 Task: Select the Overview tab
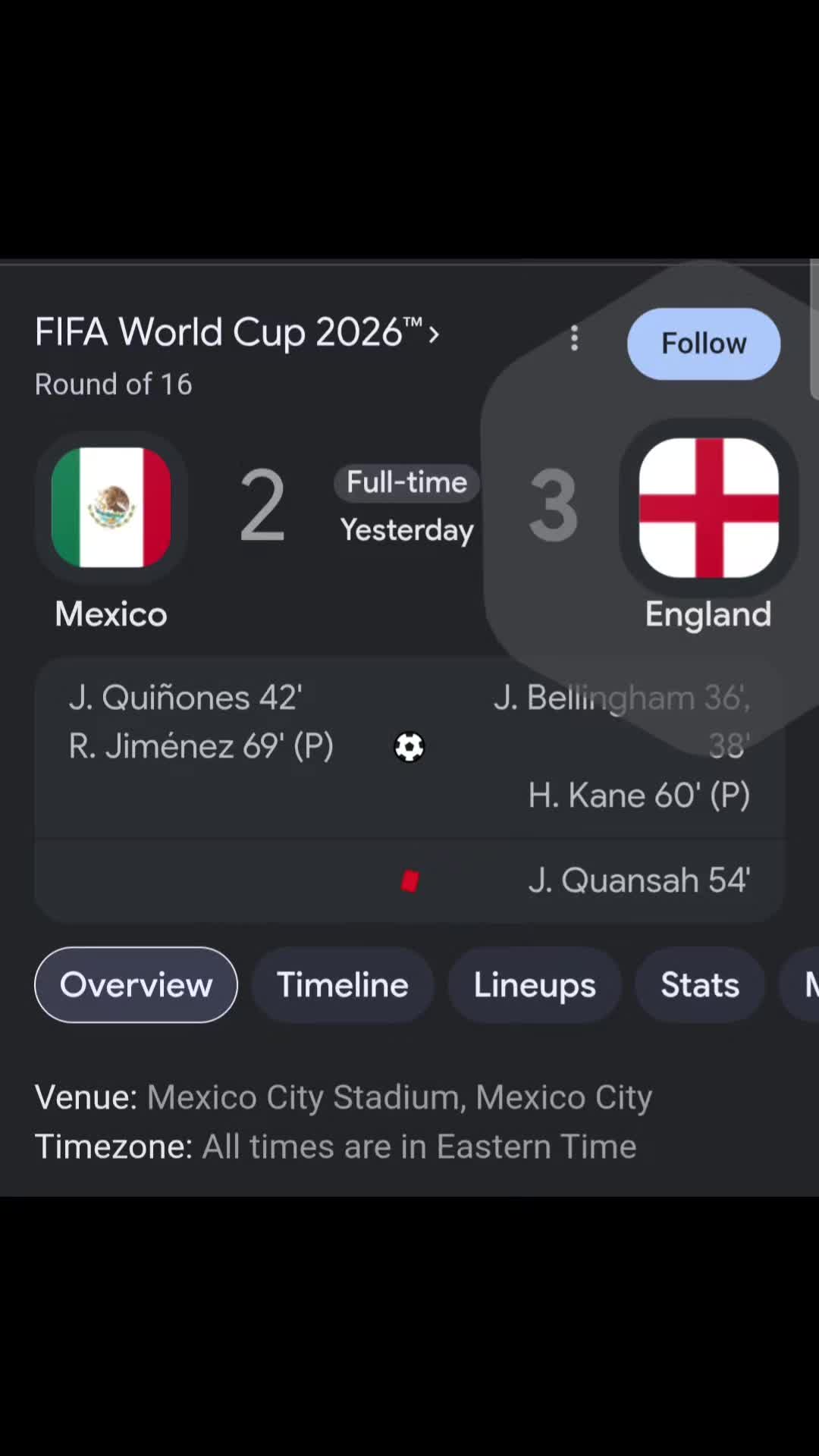tap(136, 985)
